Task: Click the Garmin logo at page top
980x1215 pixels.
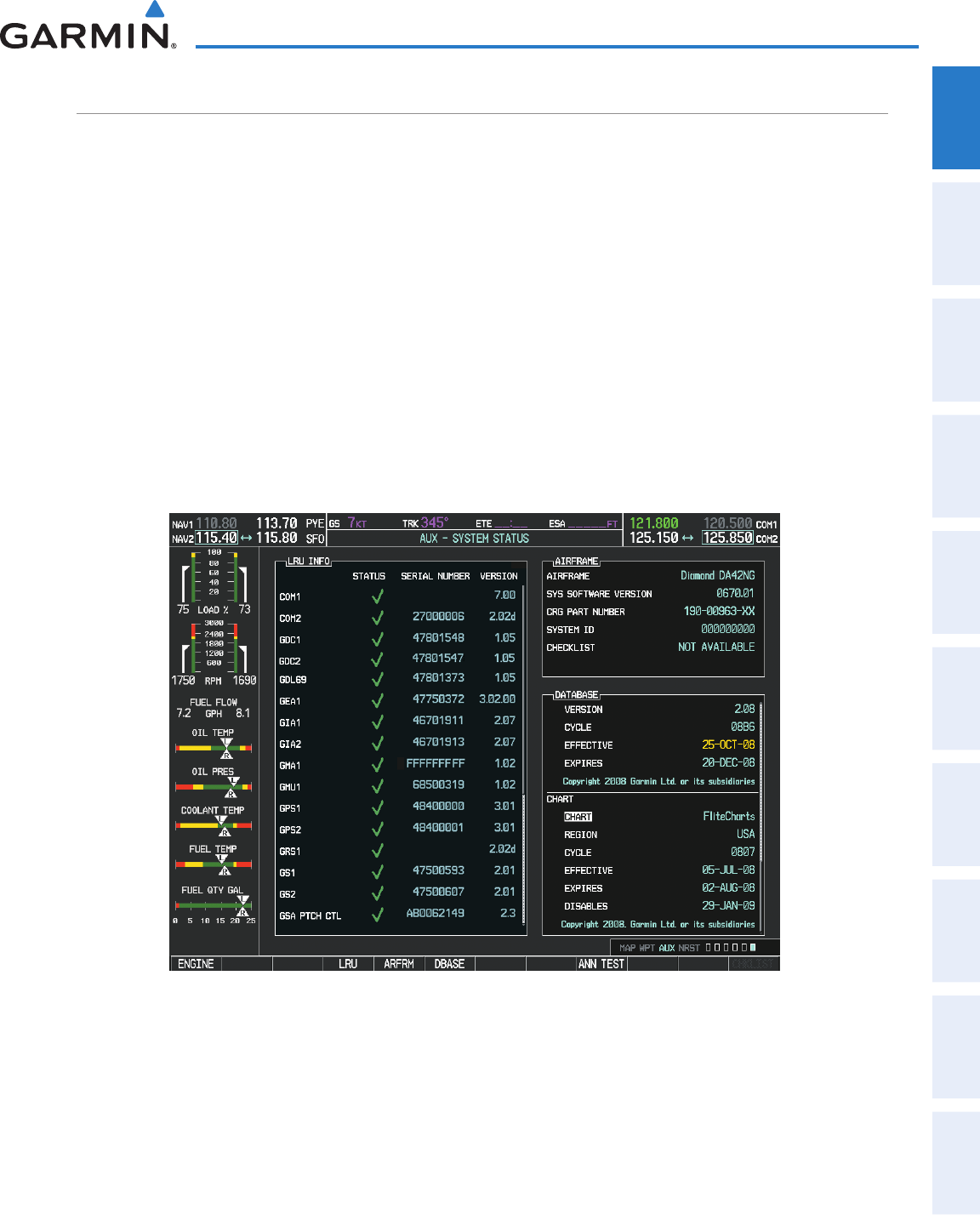Action: tap(88, 26)
